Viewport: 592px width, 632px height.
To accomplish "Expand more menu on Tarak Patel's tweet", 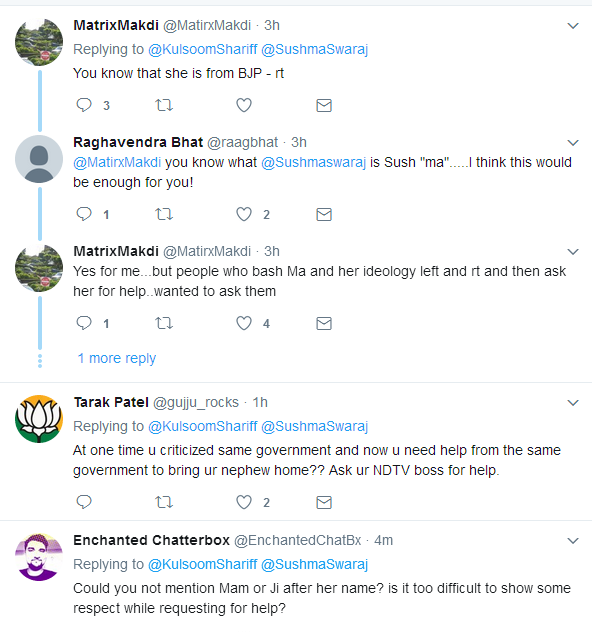I will (x=573, y=403).
